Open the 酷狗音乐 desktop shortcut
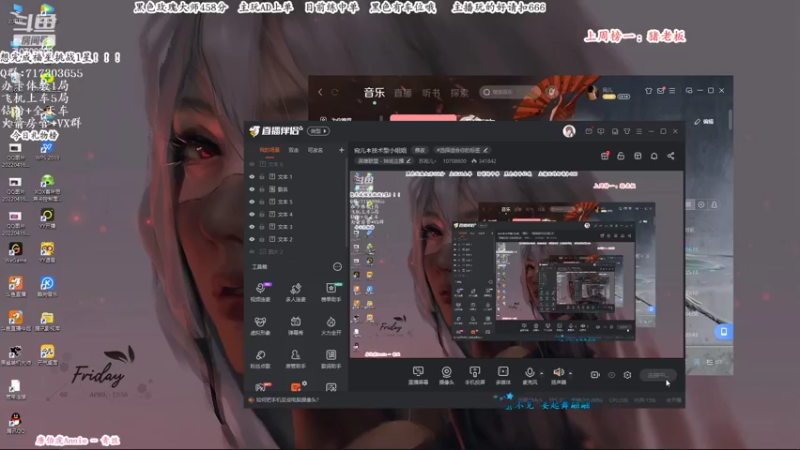This screenshot has height=450, width=800. click(x=47, y=286)
